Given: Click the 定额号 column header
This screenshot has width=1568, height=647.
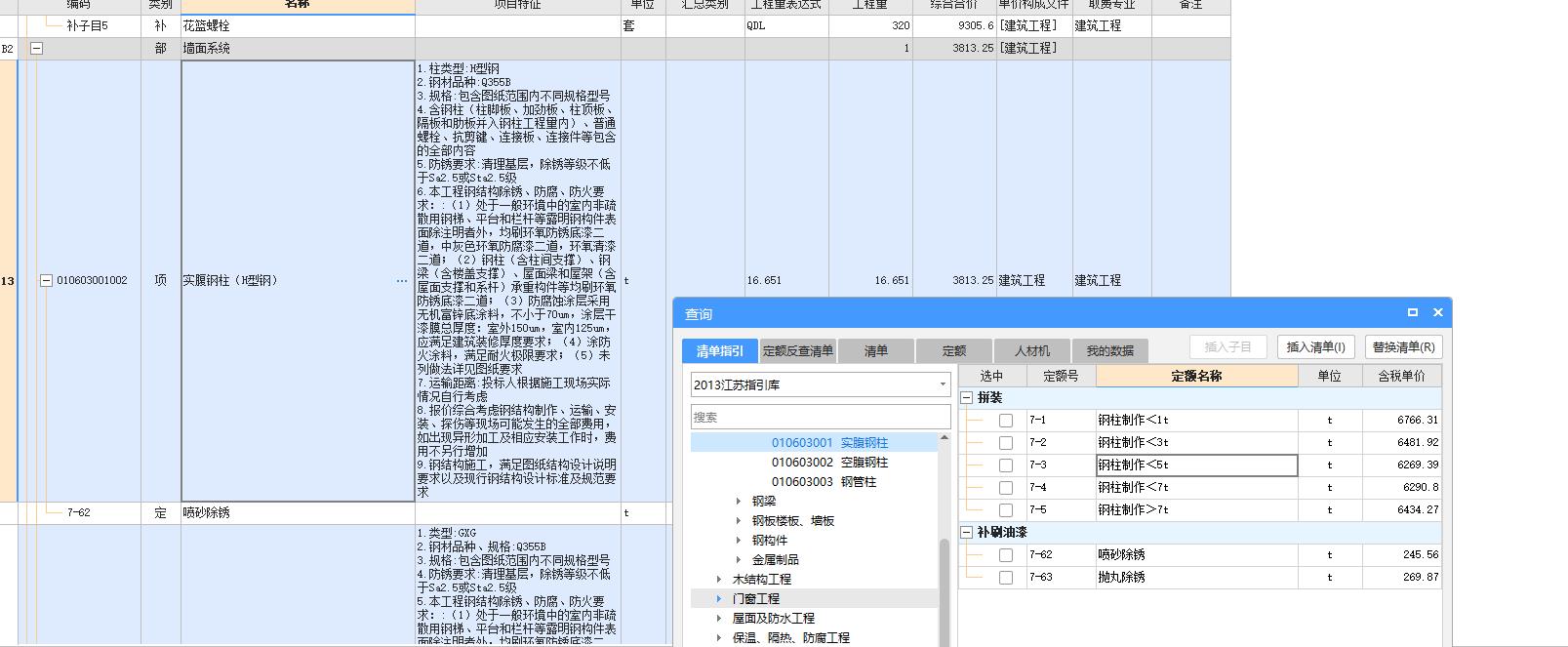Looking at the screenshot, I should (1061, 376).
